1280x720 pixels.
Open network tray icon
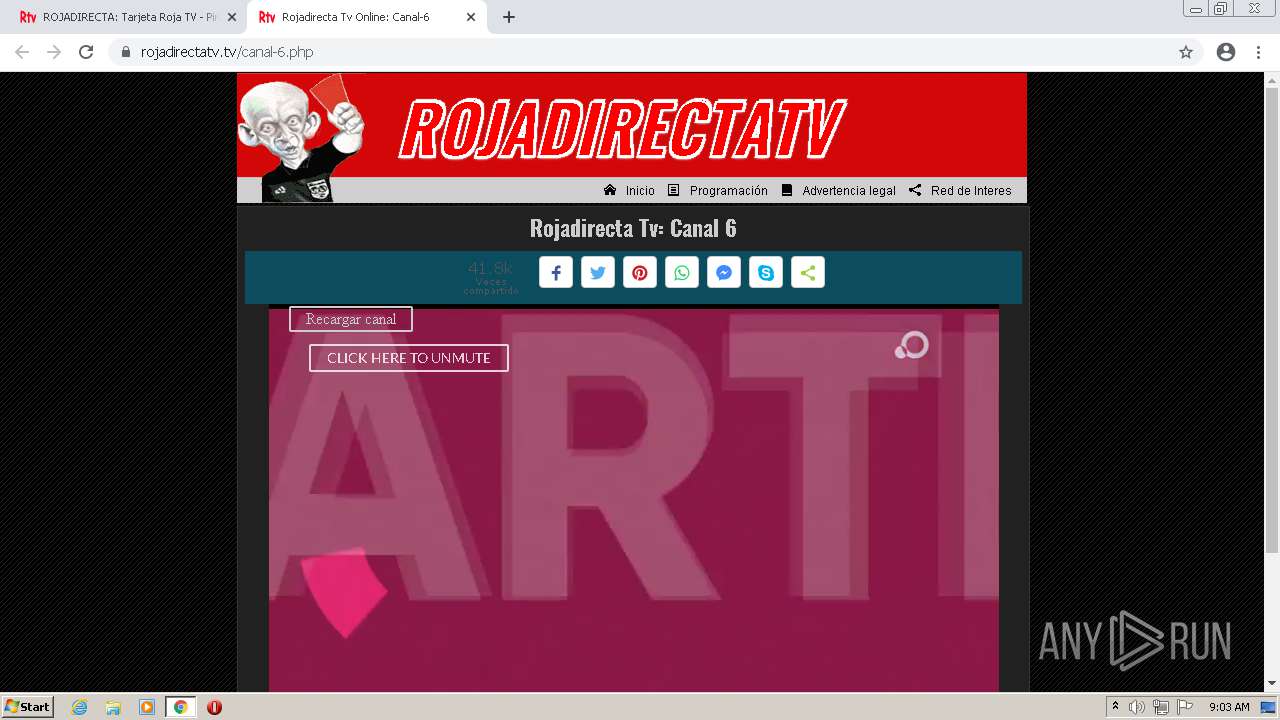tap(1161, 707)
